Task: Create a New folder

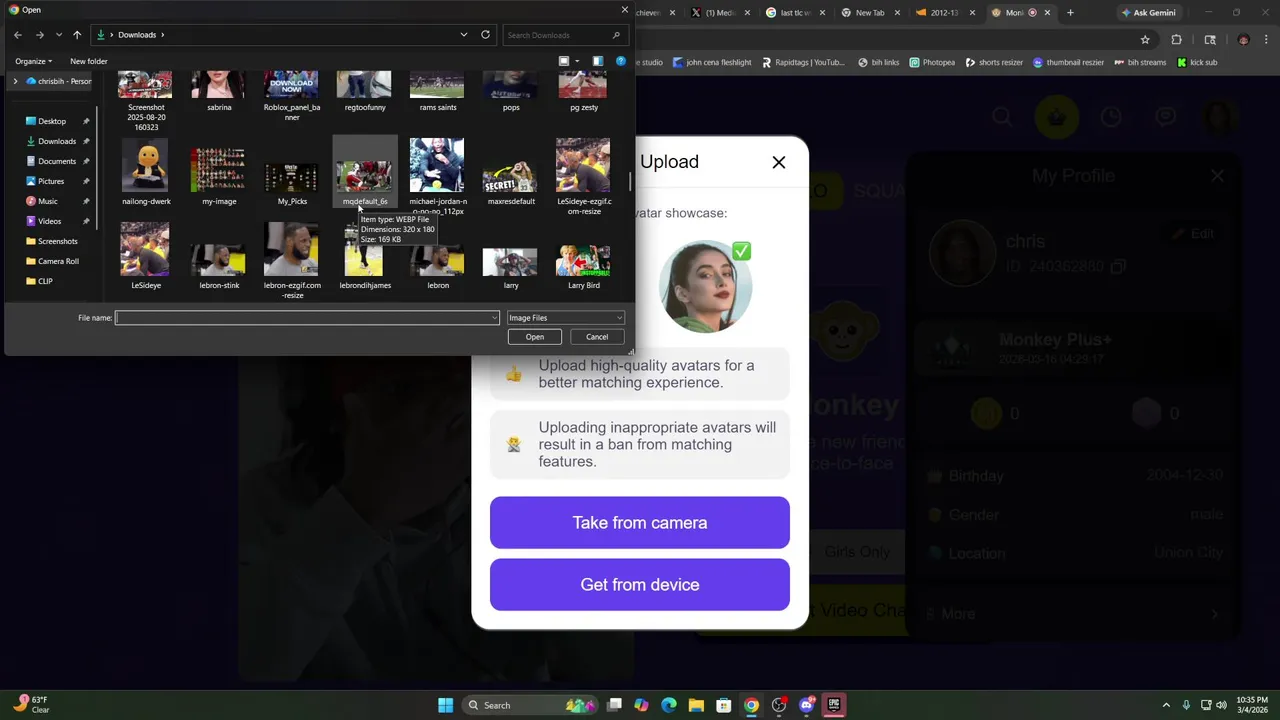Action: [89, 61]
